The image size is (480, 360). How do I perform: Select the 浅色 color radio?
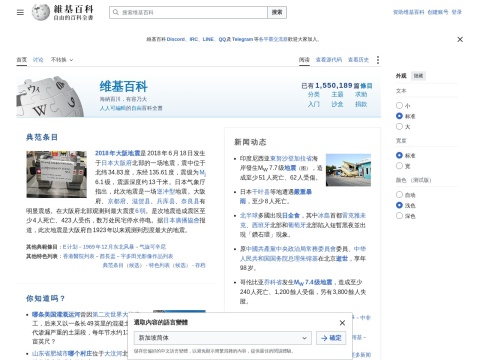tap(399, 205)
